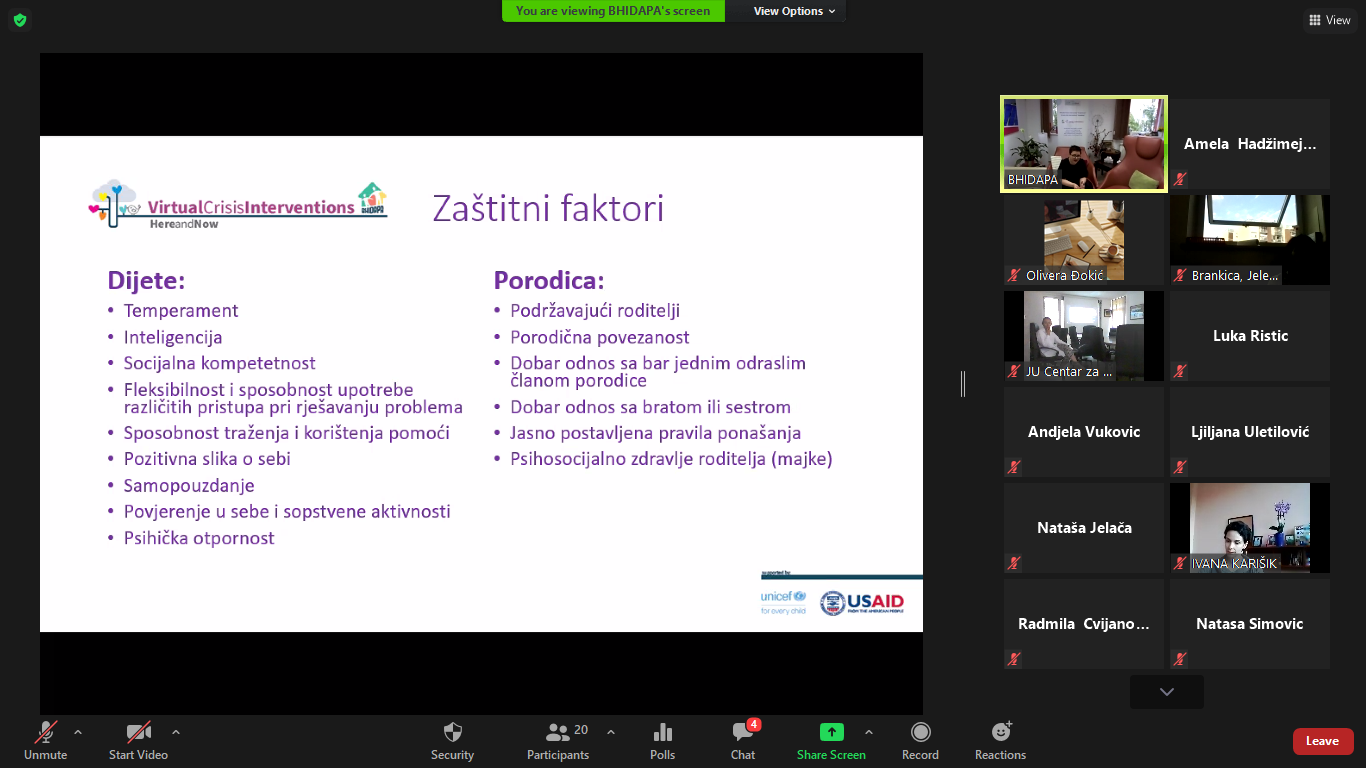Screen dimensions: 1366x768
Task: Expand the arrow next to Participants
Action: [x=611, y=732]
